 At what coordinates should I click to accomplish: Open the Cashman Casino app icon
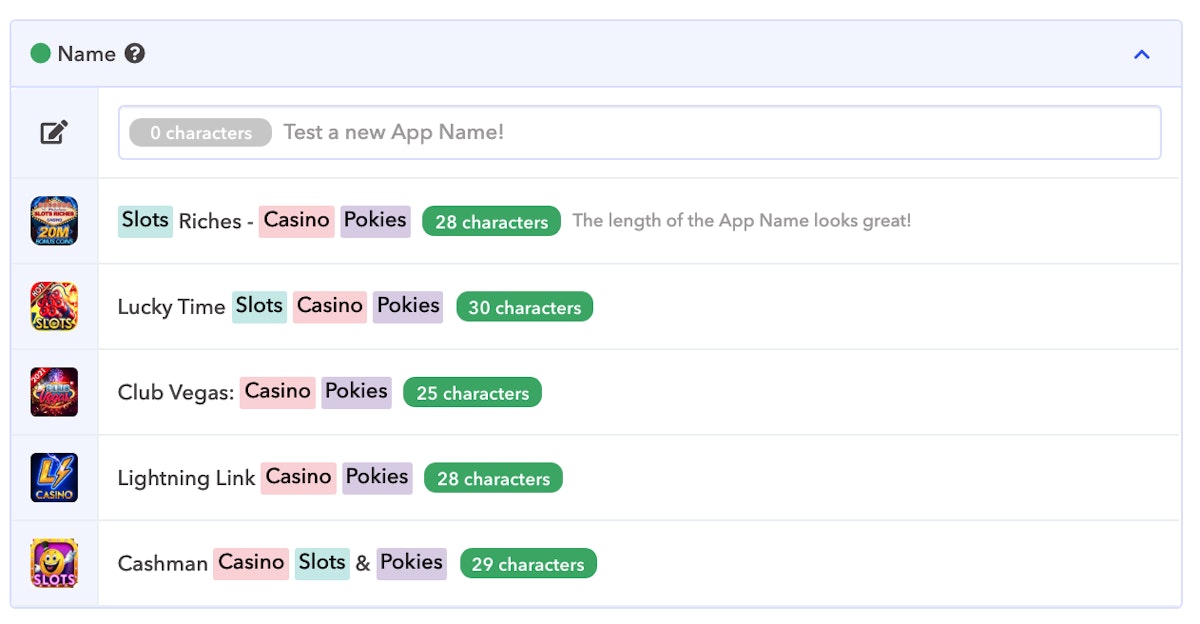coord(54,563)
